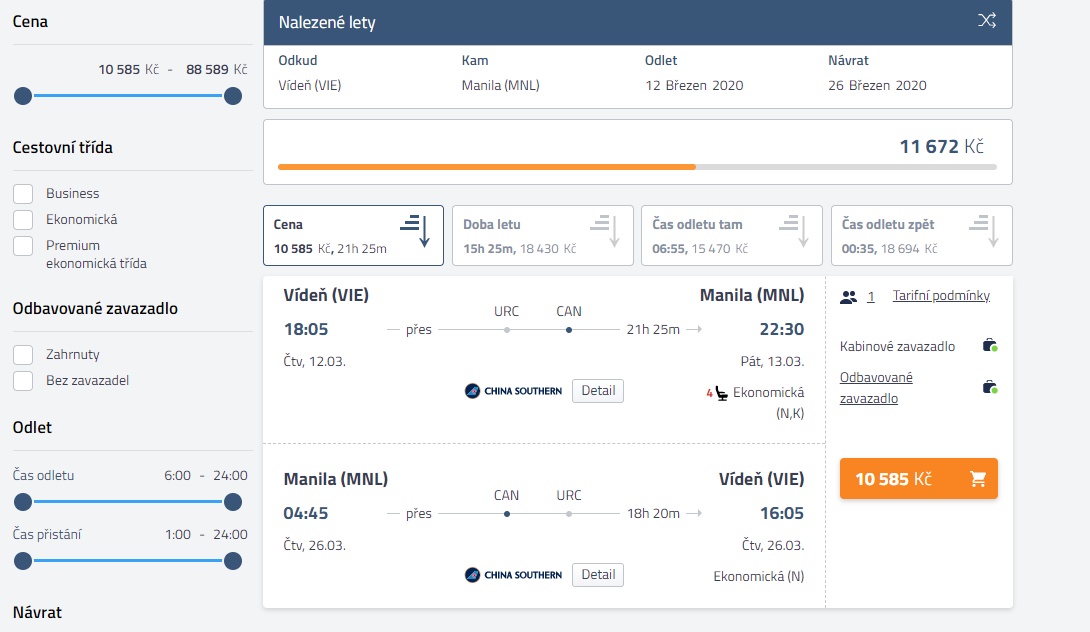The height and width of the screenshot is (632, 1090).
Task: Click the outbound arrival time 22:30
Action: pyautogui.click(x=781, y=329)
